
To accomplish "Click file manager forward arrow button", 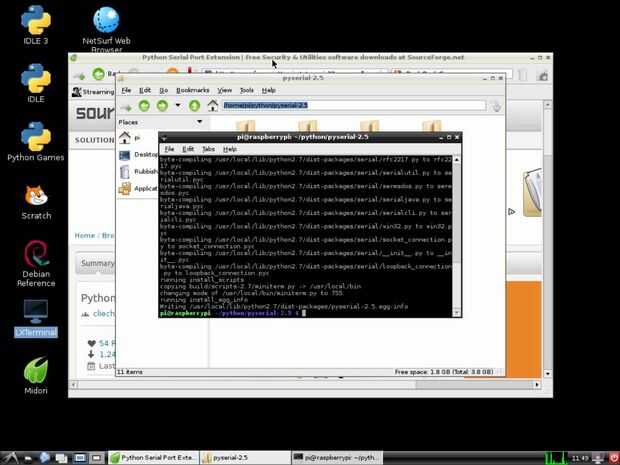I will click(x=162, y=106).
